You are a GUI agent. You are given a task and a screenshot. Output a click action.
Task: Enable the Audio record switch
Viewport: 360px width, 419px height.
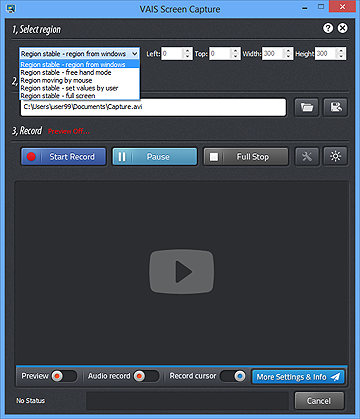coord(146,376)
